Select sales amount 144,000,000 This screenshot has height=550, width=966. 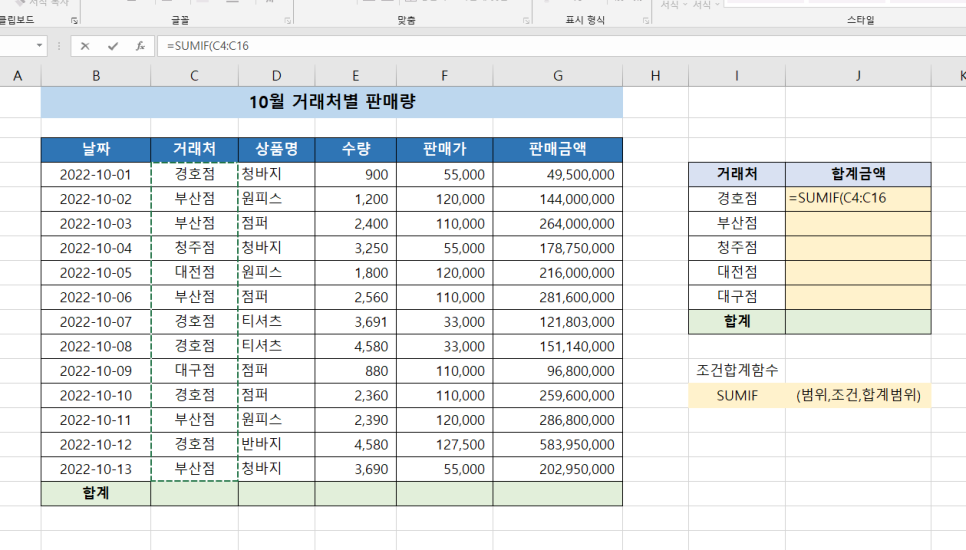pos(558,200)
